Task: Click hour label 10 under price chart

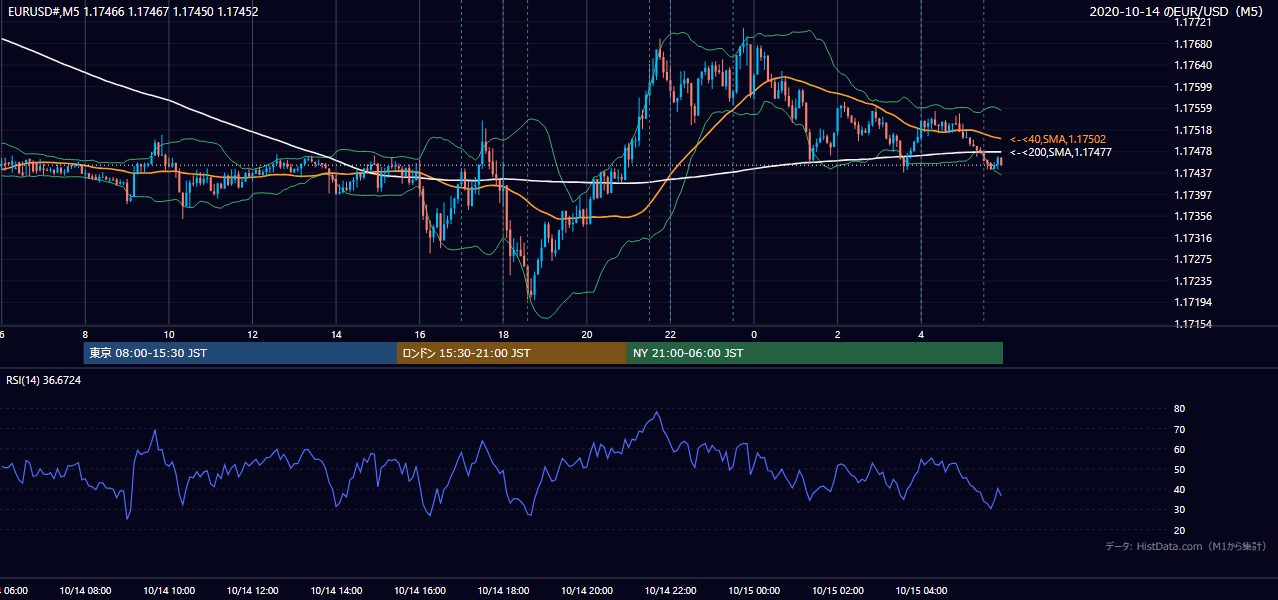Action: click(169, 334)
